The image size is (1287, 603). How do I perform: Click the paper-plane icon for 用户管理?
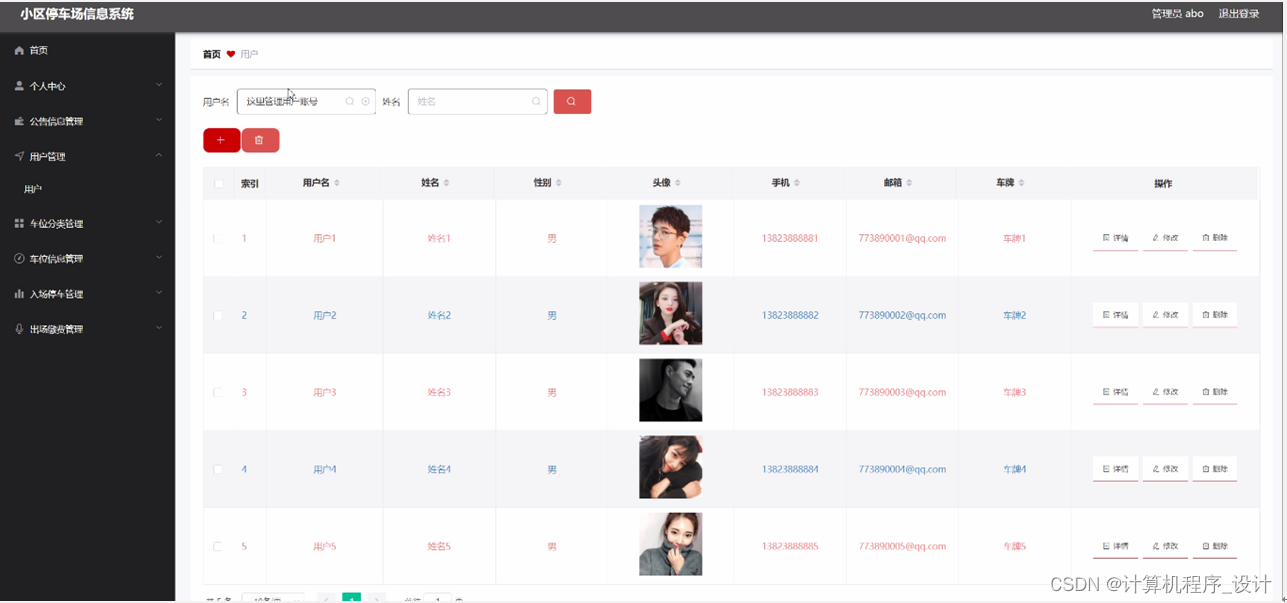tap(19, 156)
